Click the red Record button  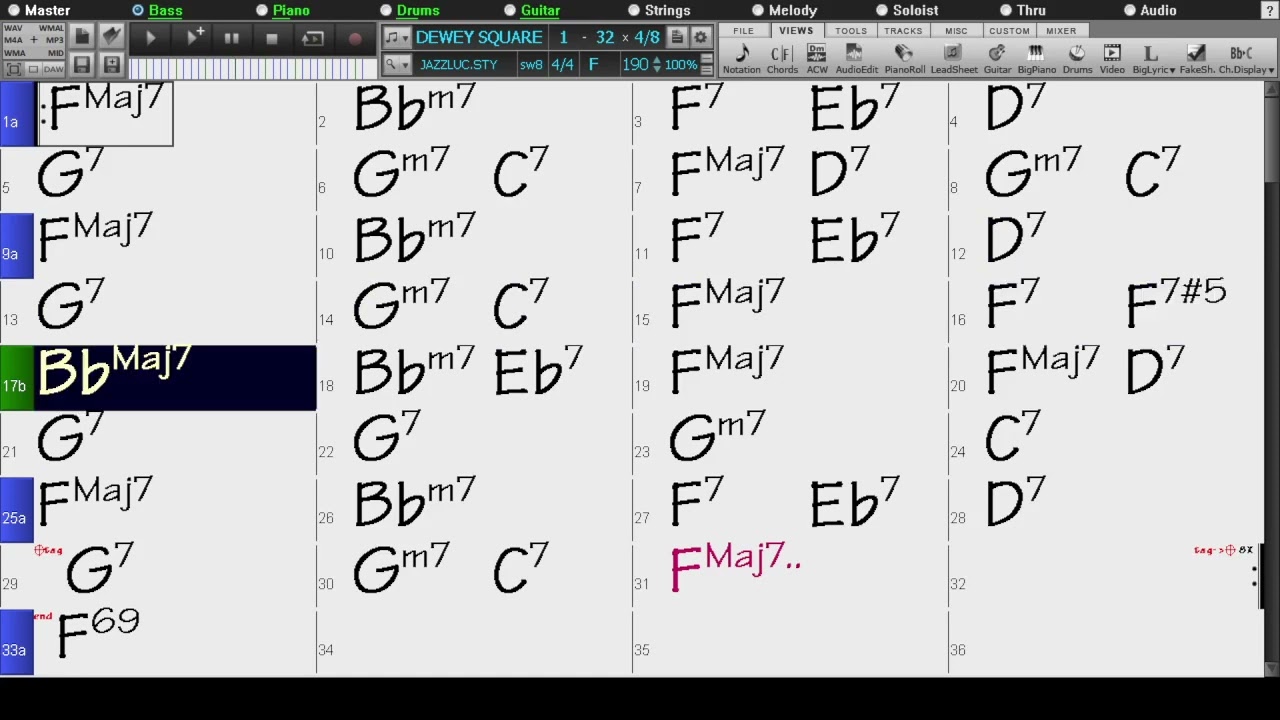[354, 38]
